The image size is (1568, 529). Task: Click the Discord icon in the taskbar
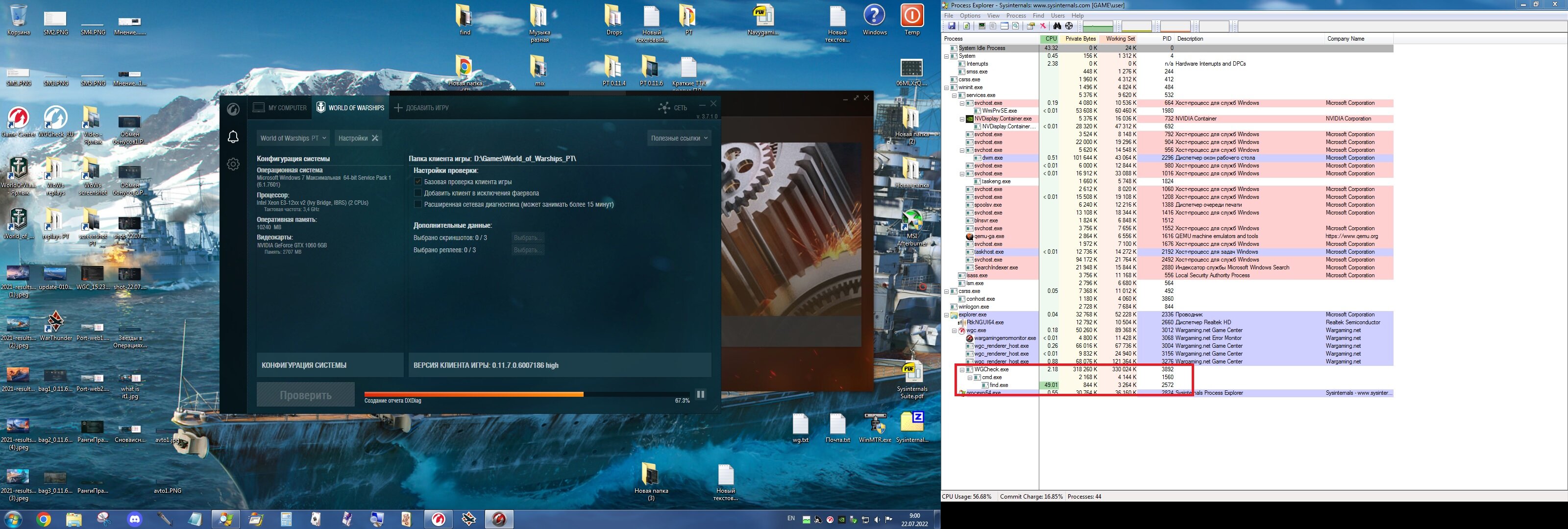[x=135, y=519]
